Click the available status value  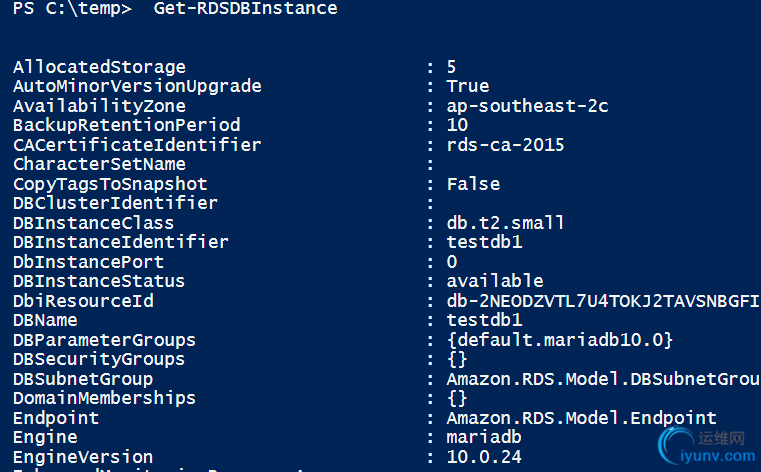495,281
